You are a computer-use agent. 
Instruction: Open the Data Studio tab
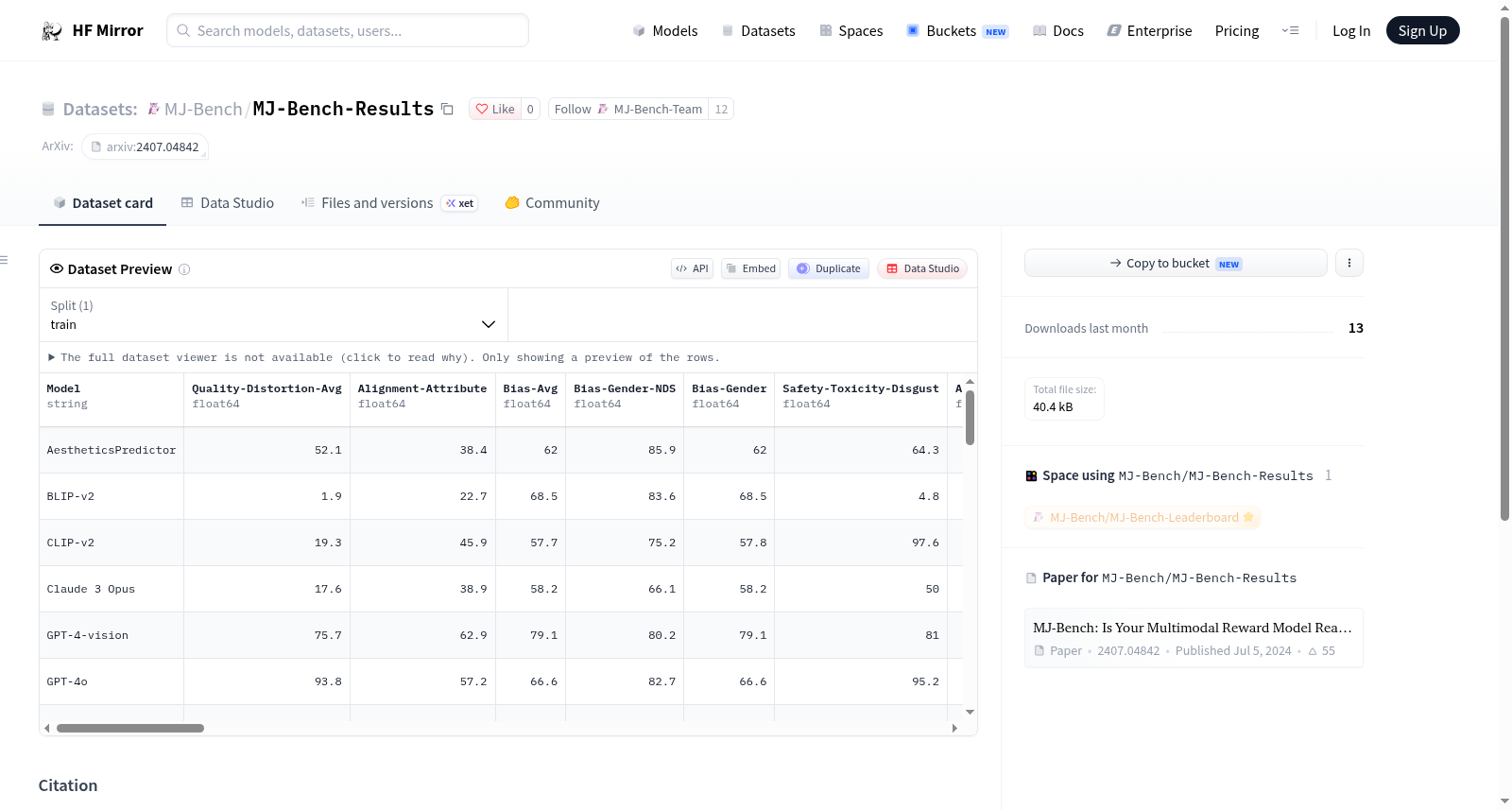228,203
